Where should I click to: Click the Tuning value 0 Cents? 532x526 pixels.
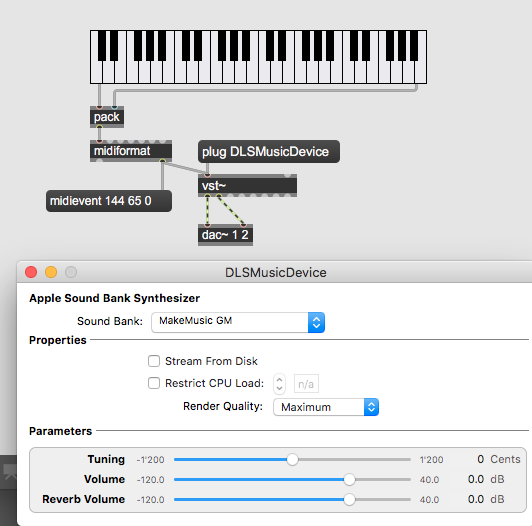point(498,459)
